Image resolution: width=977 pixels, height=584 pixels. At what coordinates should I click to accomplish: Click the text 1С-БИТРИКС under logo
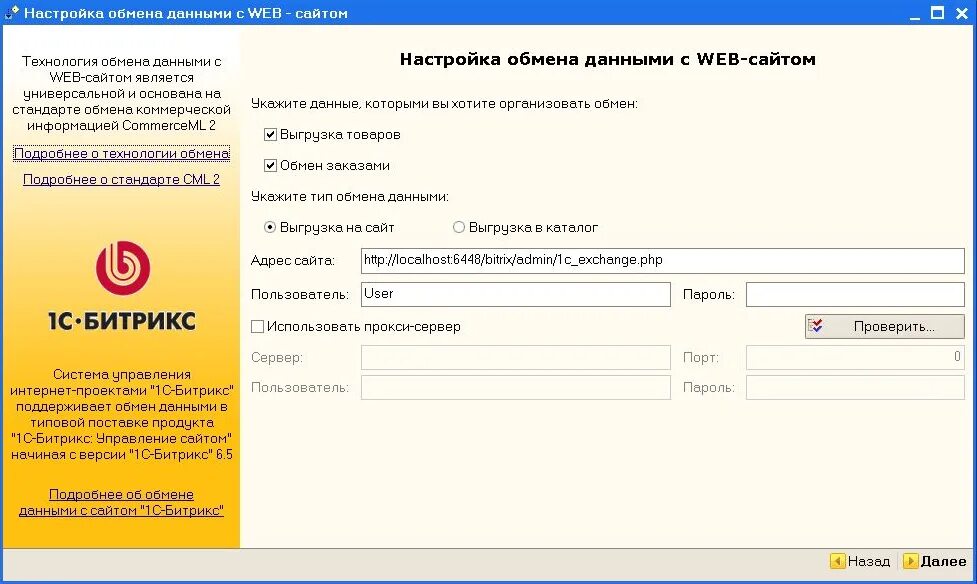[122, 321]
